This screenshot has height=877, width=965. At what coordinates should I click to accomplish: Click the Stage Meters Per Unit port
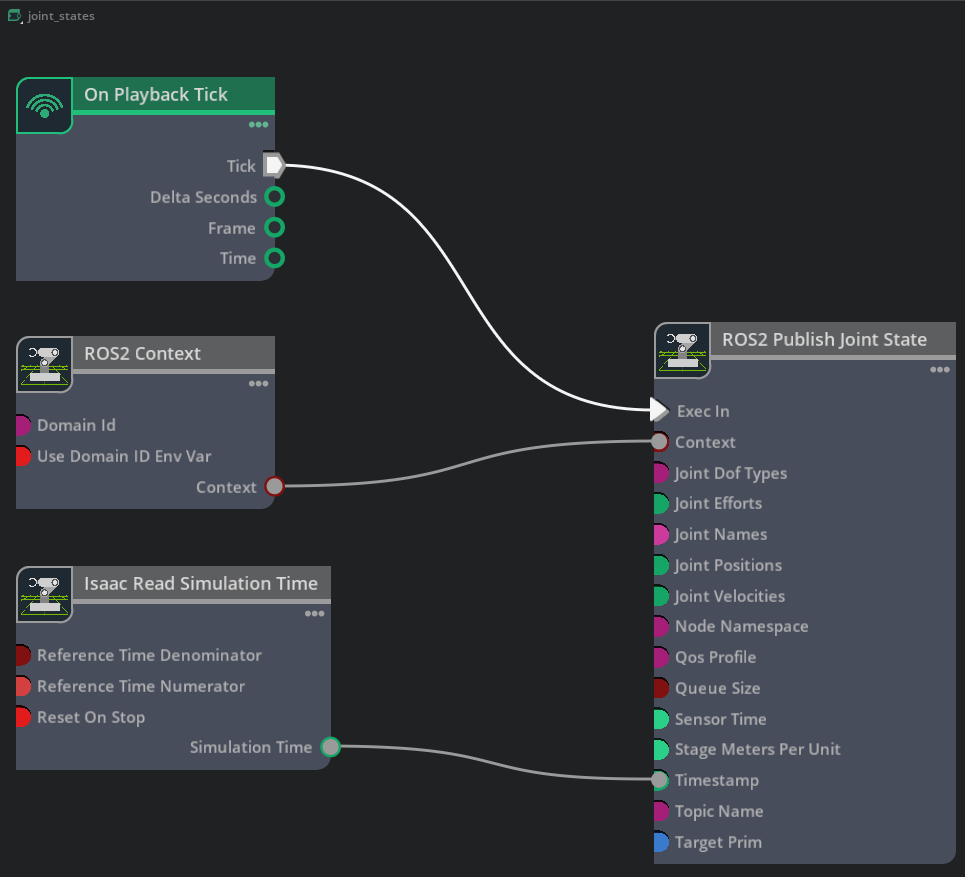click(661, 750)
